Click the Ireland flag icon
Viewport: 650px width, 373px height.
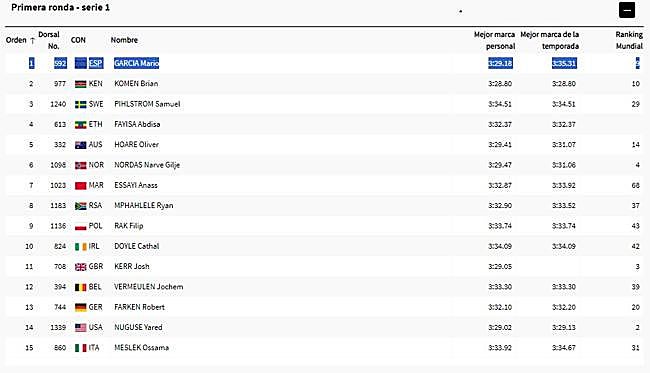(80, 247)
